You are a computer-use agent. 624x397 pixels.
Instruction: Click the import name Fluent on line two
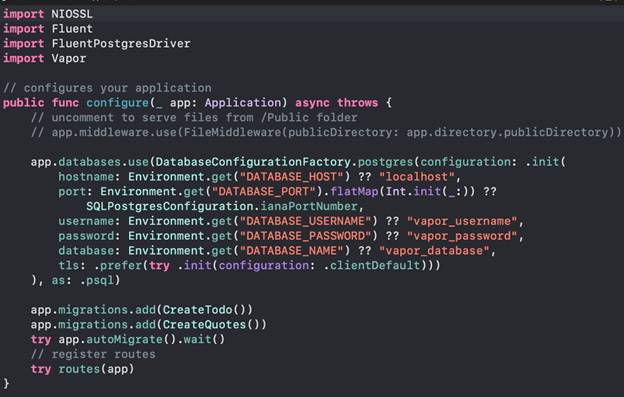click(x=72, y=29)
